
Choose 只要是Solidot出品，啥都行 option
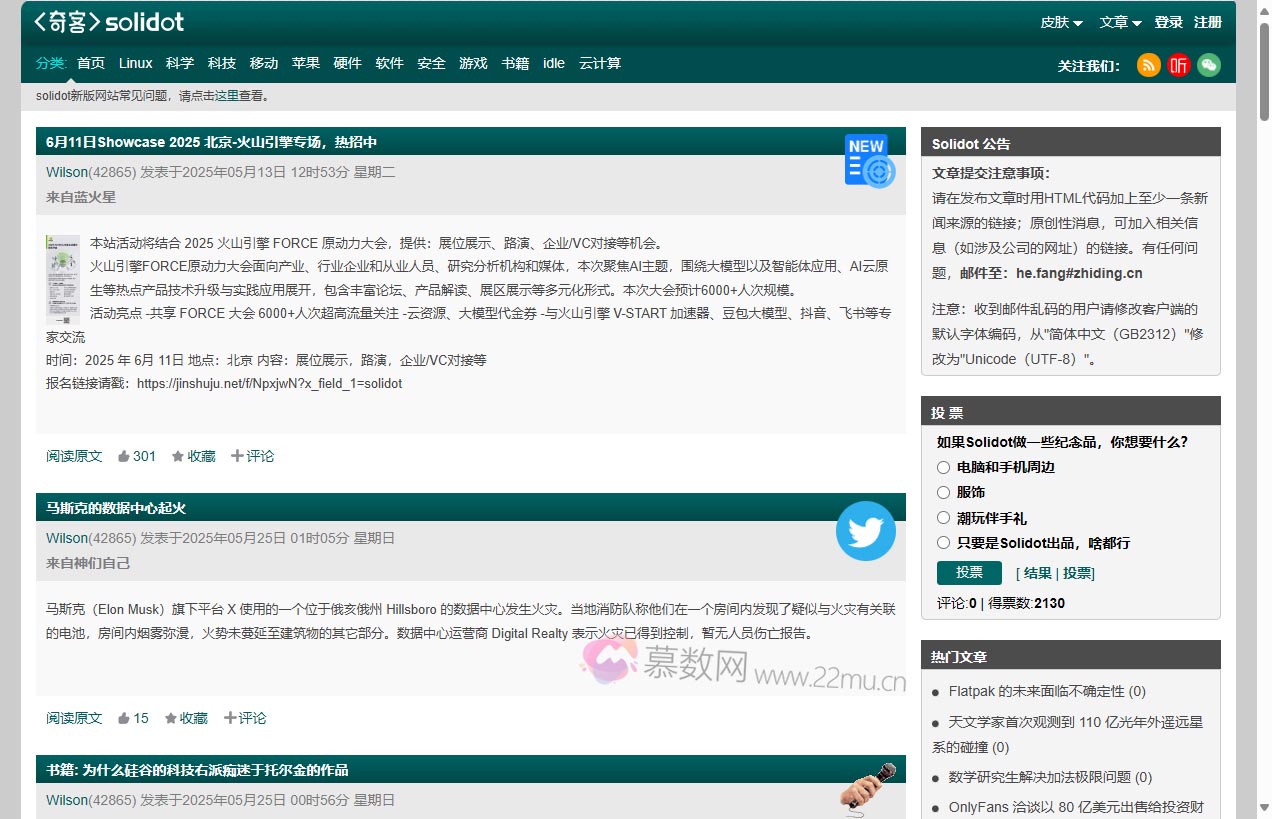943,542
